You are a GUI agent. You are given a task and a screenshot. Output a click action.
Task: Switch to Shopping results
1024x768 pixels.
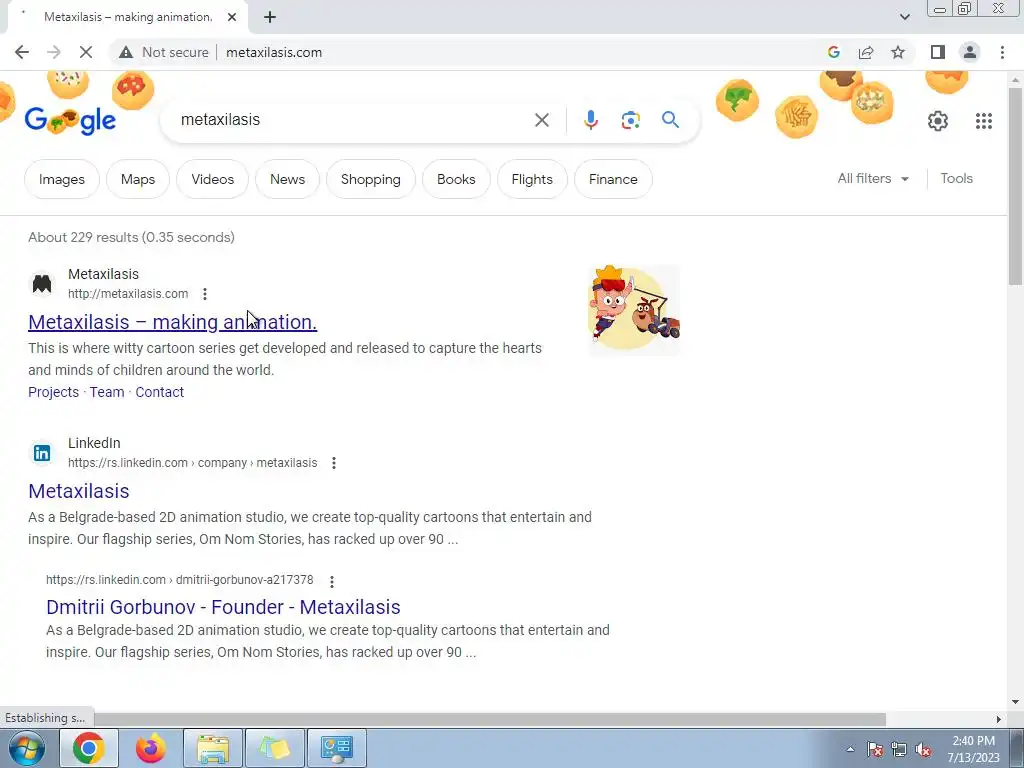pyautogui.click(x=370, y=179)
